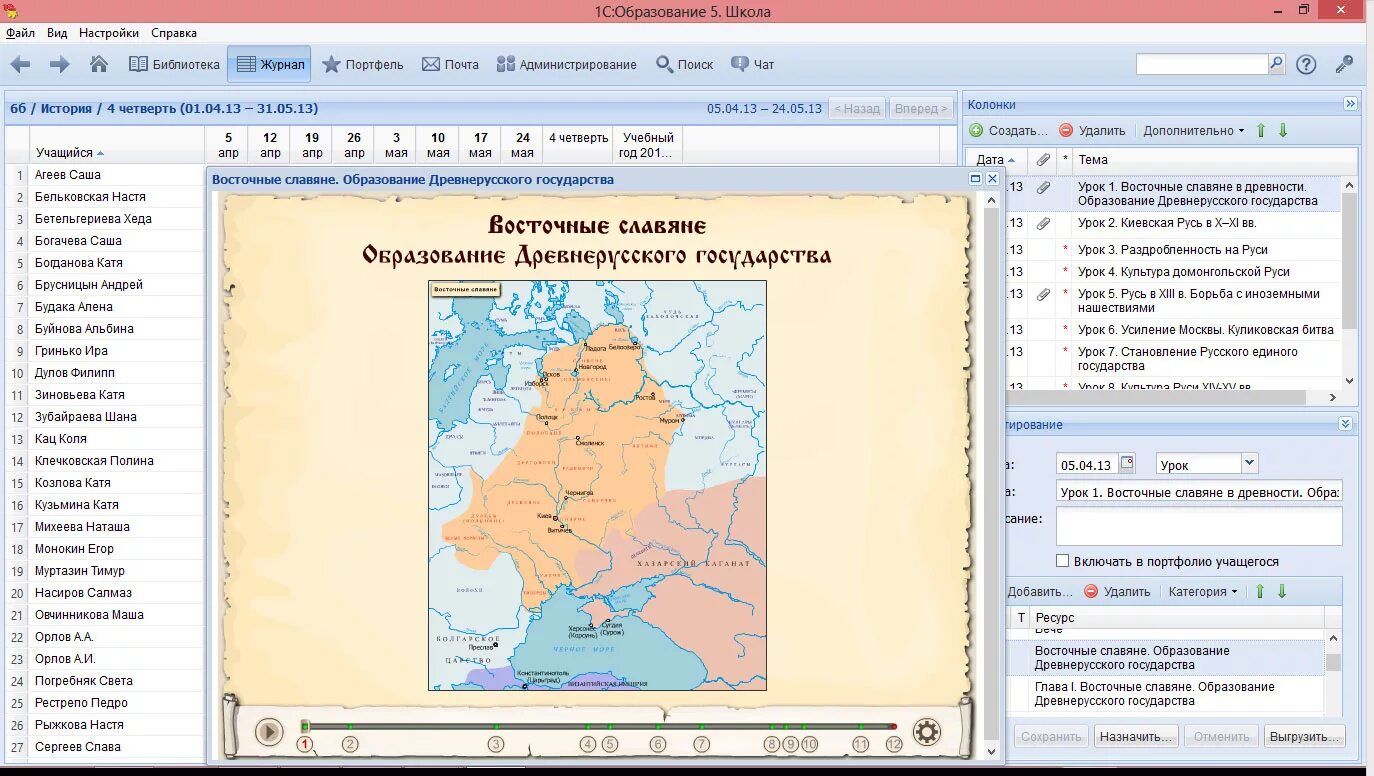
Task: Click the empty description text area
Action: click(1199, 526)
